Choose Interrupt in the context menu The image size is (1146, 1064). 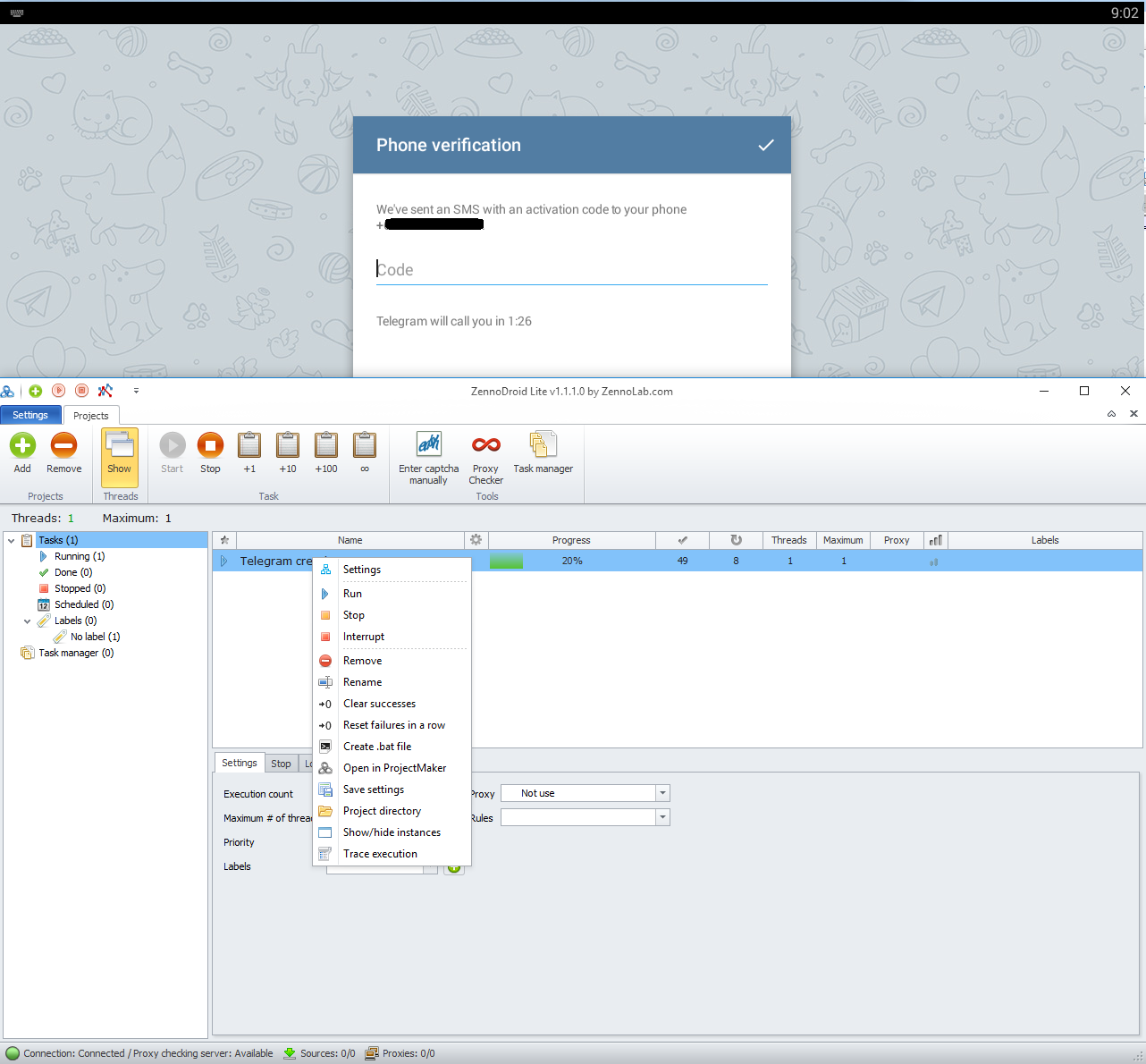(392, 637)
